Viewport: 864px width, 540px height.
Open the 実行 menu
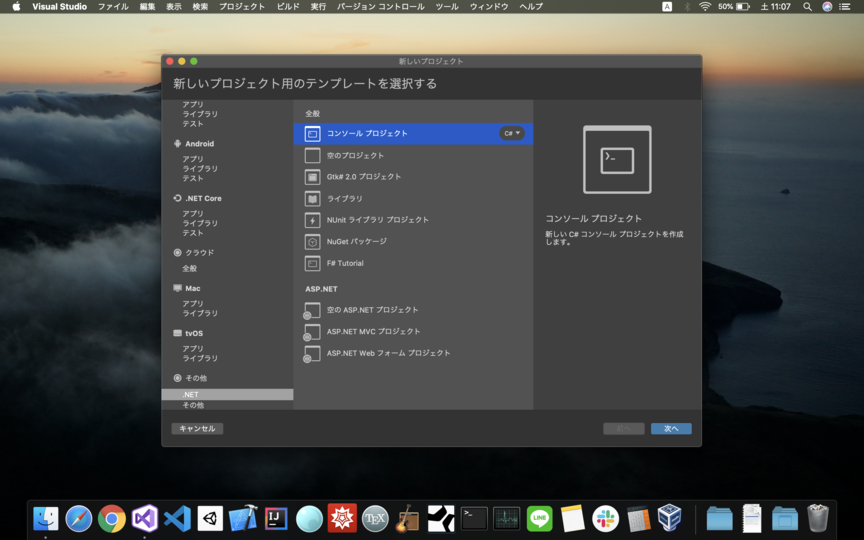[x=318, y=7]
